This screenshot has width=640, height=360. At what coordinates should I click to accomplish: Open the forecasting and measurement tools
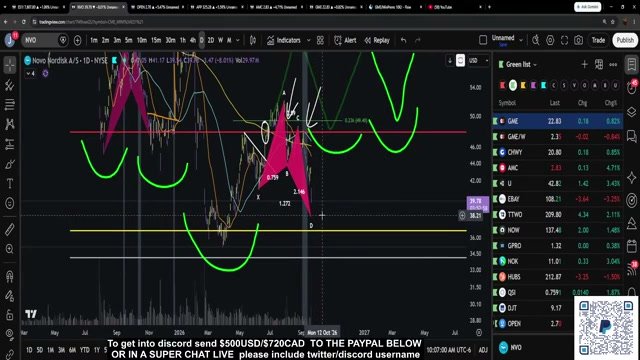(x=10, y=144)
